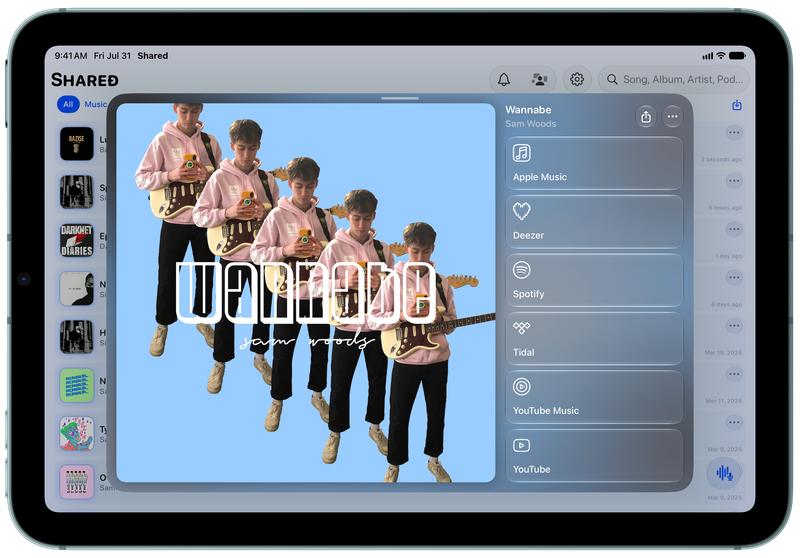Click the Tidal logo icon
Image resolution: width=800 pixels, height=558 pixels.
[521, 328]
